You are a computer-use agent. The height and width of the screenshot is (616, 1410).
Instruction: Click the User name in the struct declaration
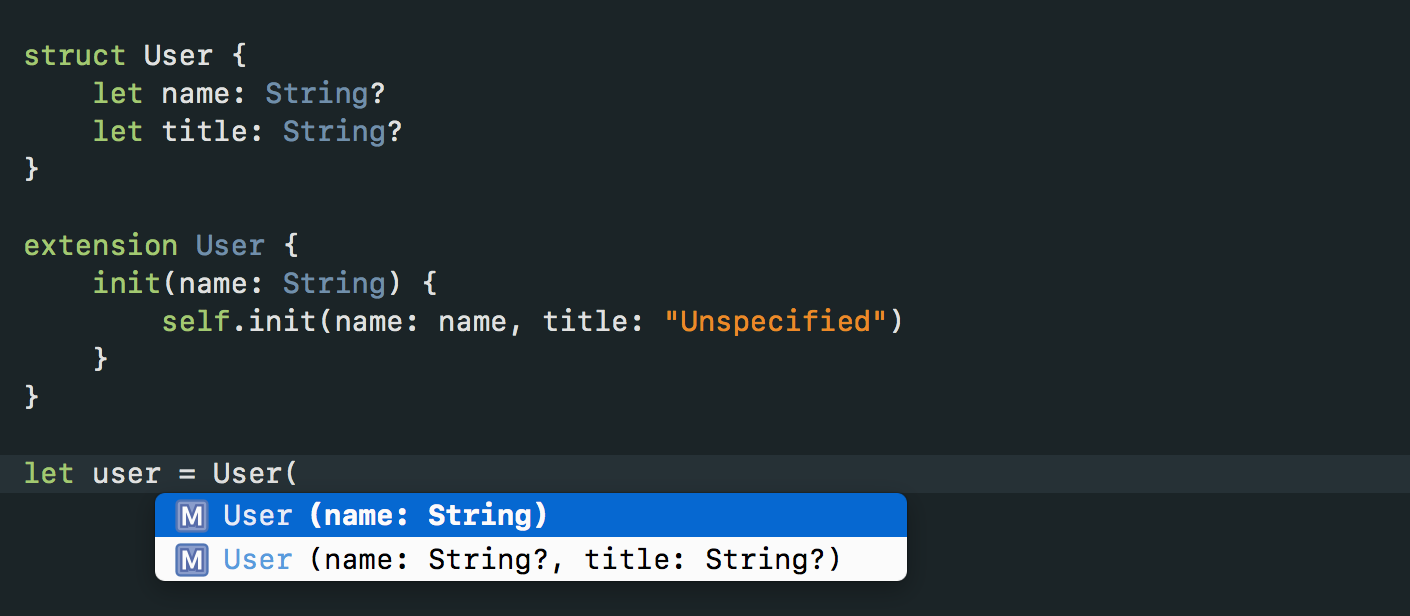(x=178, y=55)
